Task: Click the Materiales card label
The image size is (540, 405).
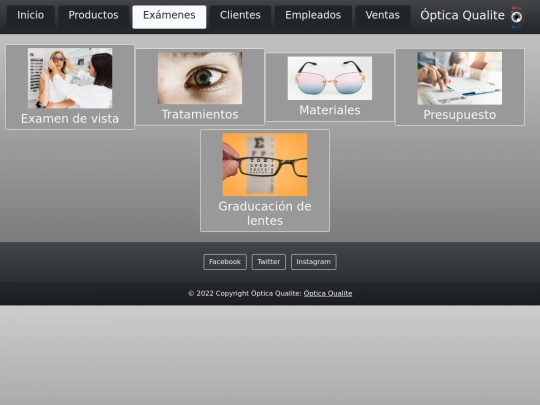Action: coord(330,110)
